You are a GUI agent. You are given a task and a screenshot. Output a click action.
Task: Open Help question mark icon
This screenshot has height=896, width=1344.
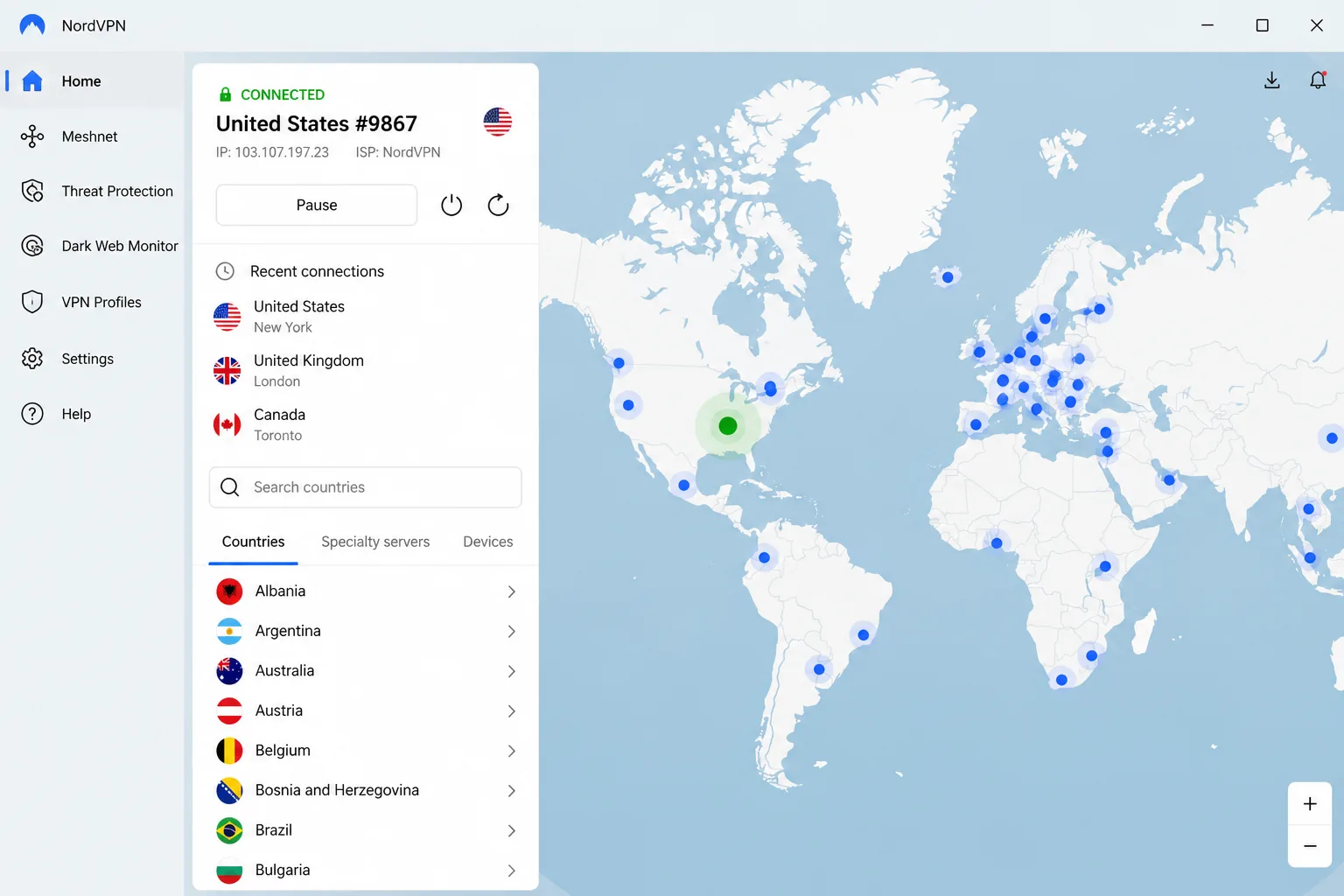(32, 414)
